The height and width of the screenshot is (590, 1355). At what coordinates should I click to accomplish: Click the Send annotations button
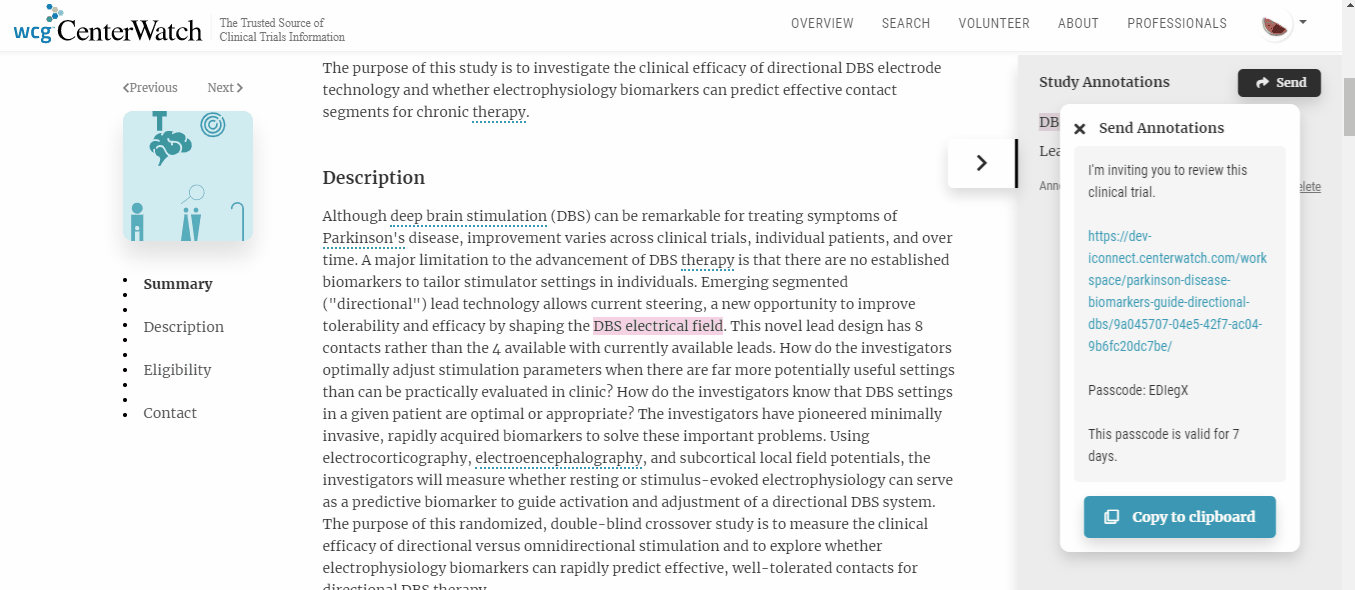(x=1279, y=83)
